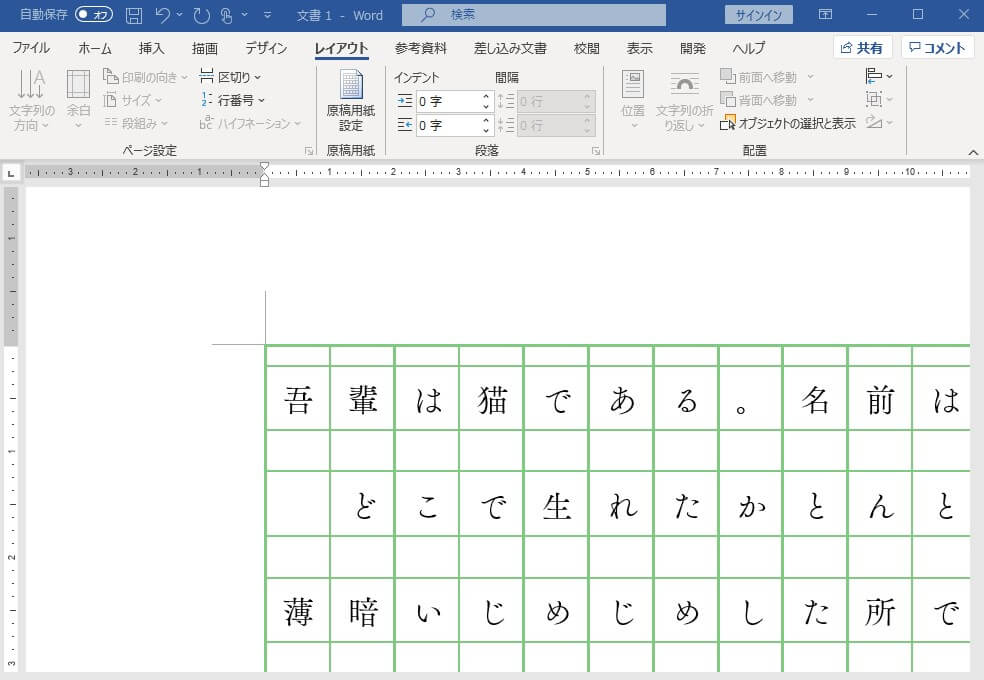
Task: Click touch/mouse mode icon
Action: point(227,15)
